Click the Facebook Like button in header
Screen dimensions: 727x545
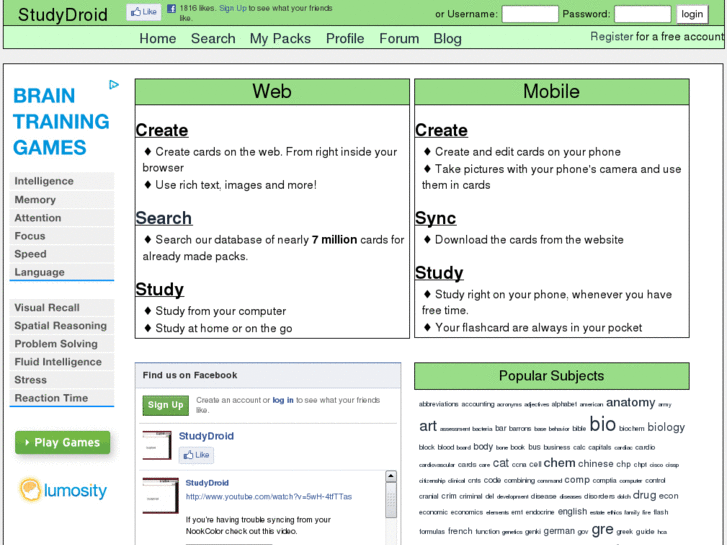(144, 12)
